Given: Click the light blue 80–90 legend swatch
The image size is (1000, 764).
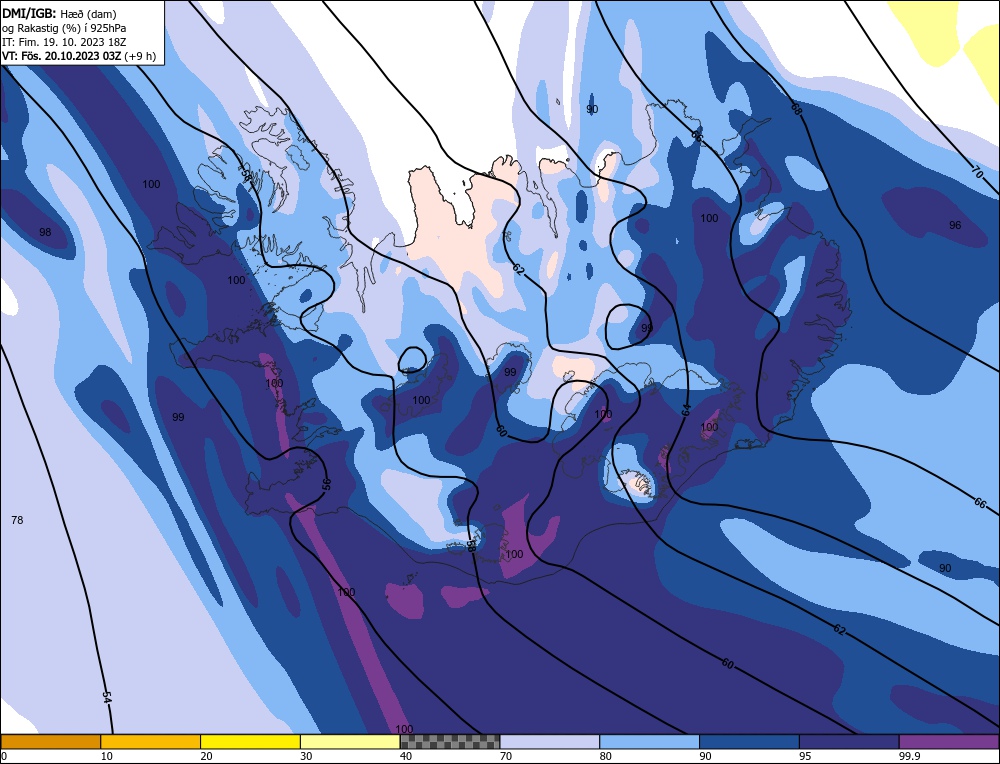Looking at the screenshot, I should point(649,741).
